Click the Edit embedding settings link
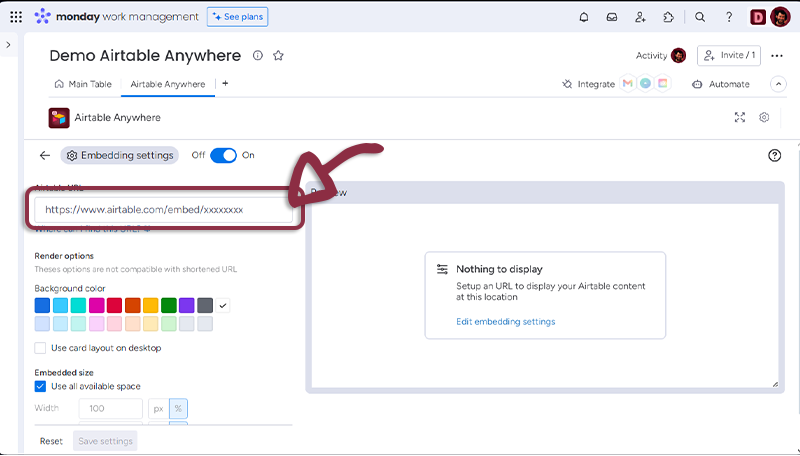Viewport: 800px width, 456px height. (505, 322)
